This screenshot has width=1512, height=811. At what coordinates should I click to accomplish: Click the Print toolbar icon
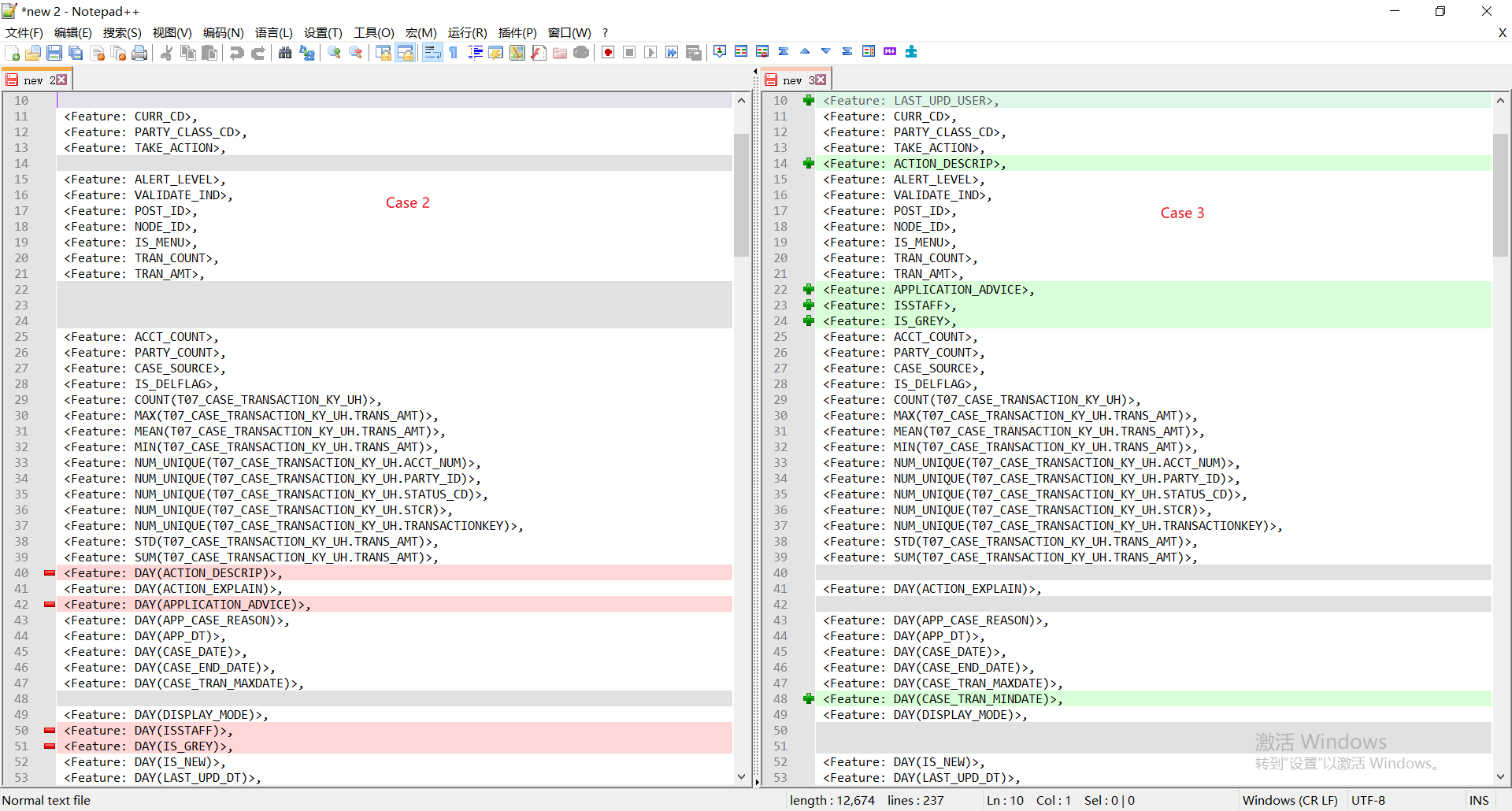point(139,53)
